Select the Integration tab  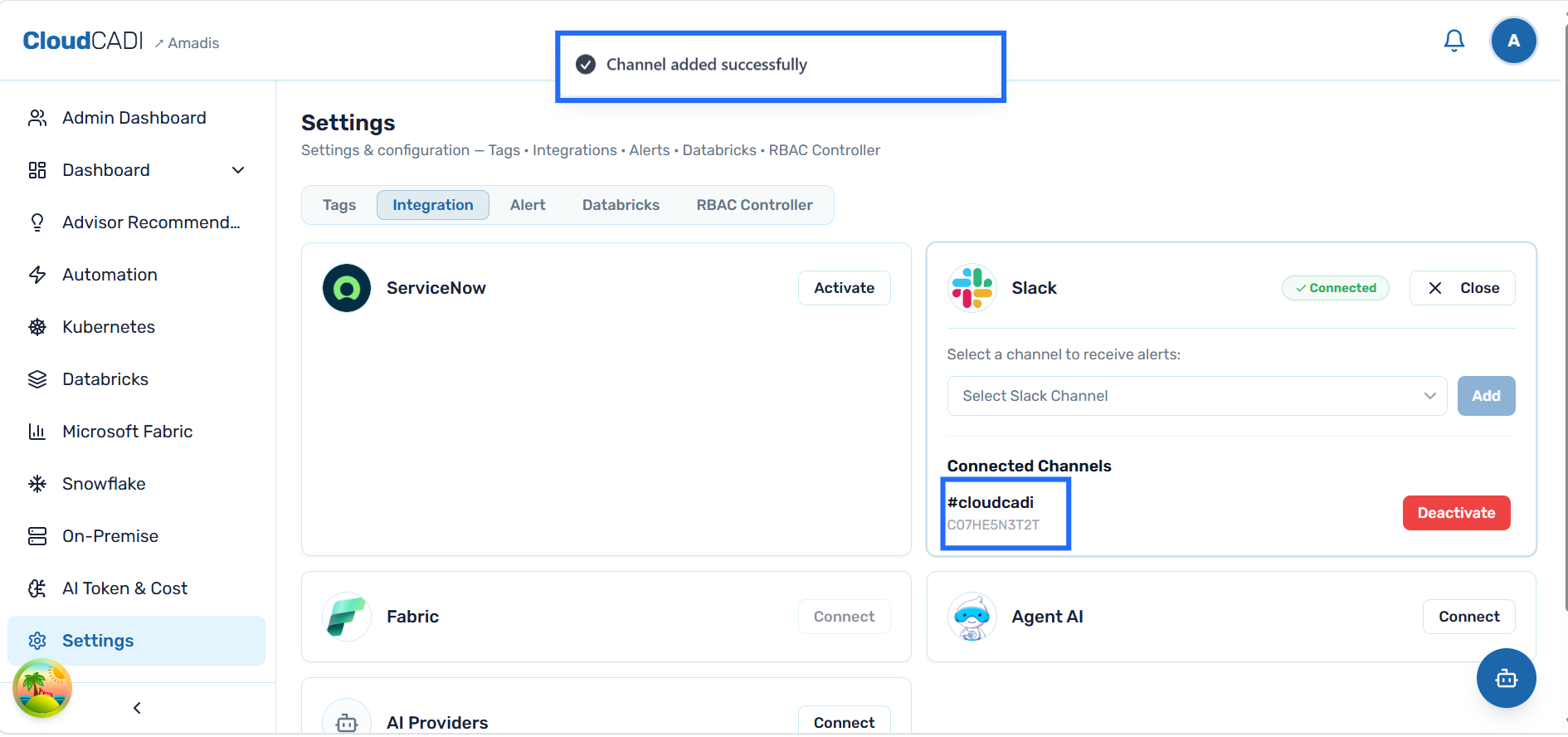433,205
